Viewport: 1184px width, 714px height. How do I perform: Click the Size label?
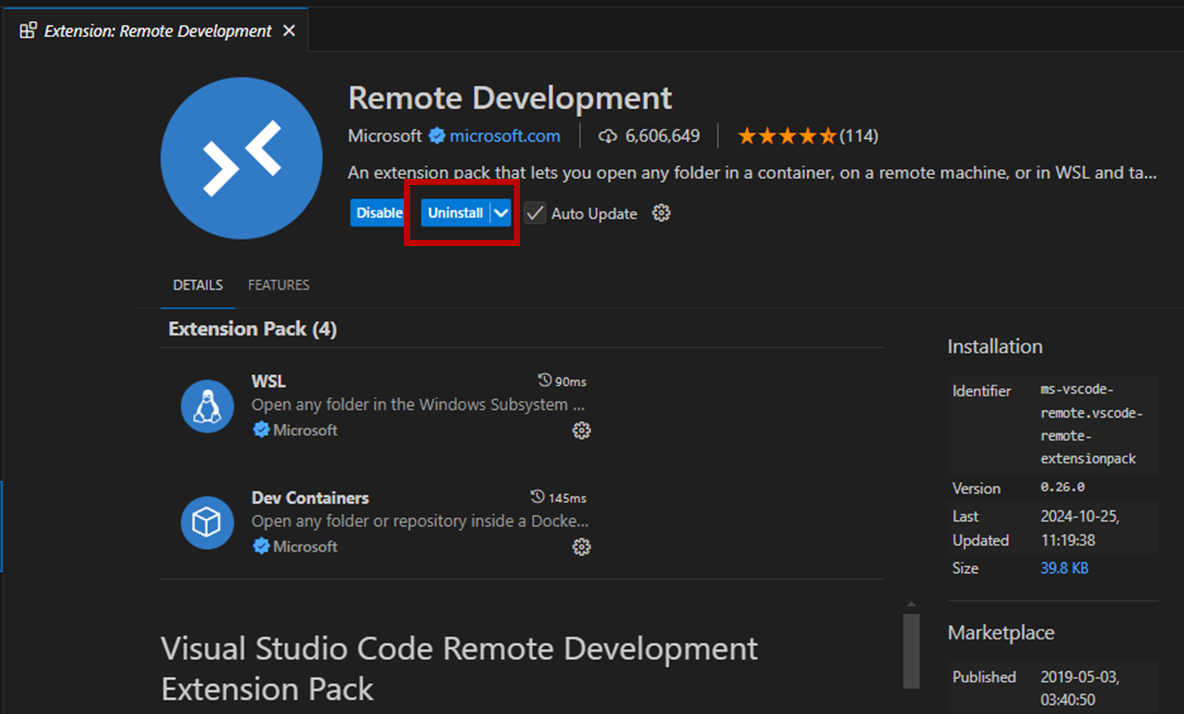click(x=965, y=568)
